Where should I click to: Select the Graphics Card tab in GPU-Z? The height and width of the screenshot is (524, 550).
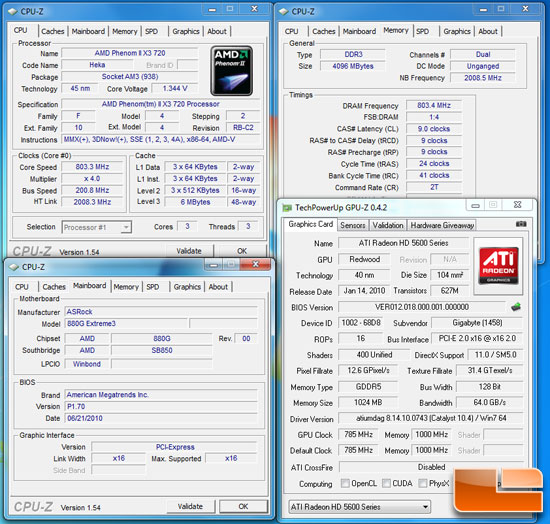coord(310,224)
